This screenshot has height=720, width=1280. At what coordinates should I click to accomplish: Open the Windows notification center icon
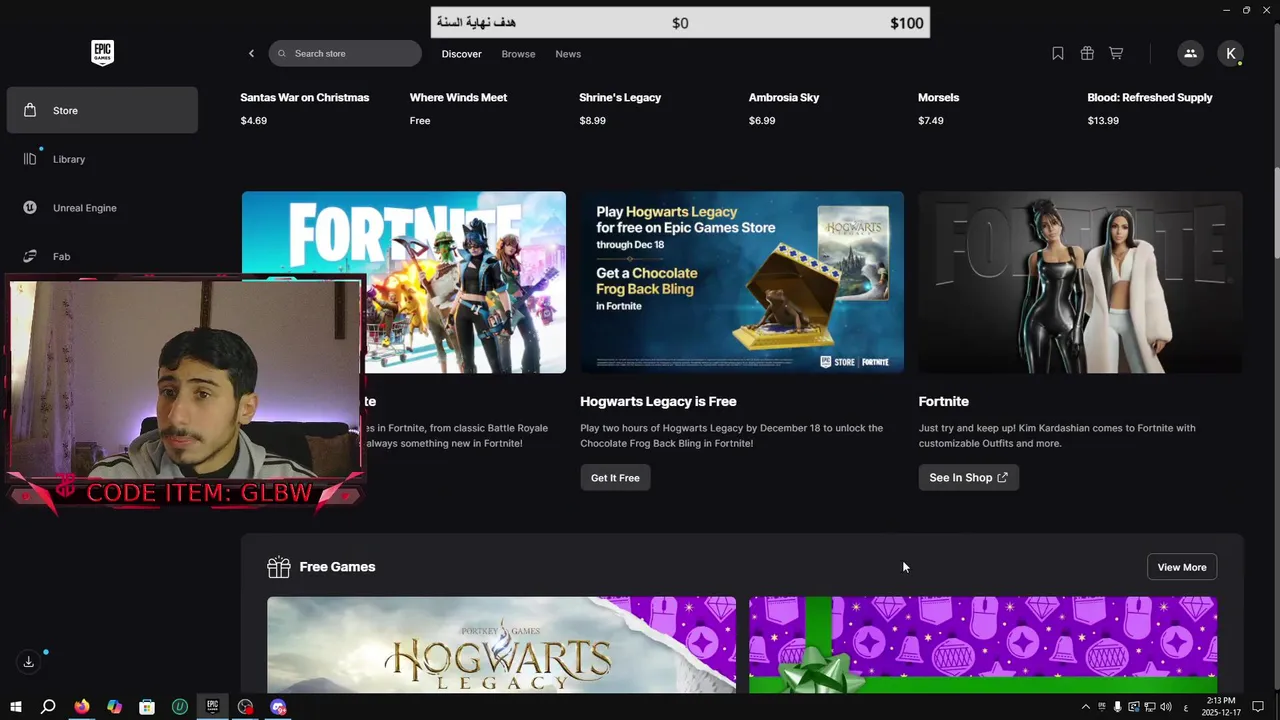(x=1258, y=707)
